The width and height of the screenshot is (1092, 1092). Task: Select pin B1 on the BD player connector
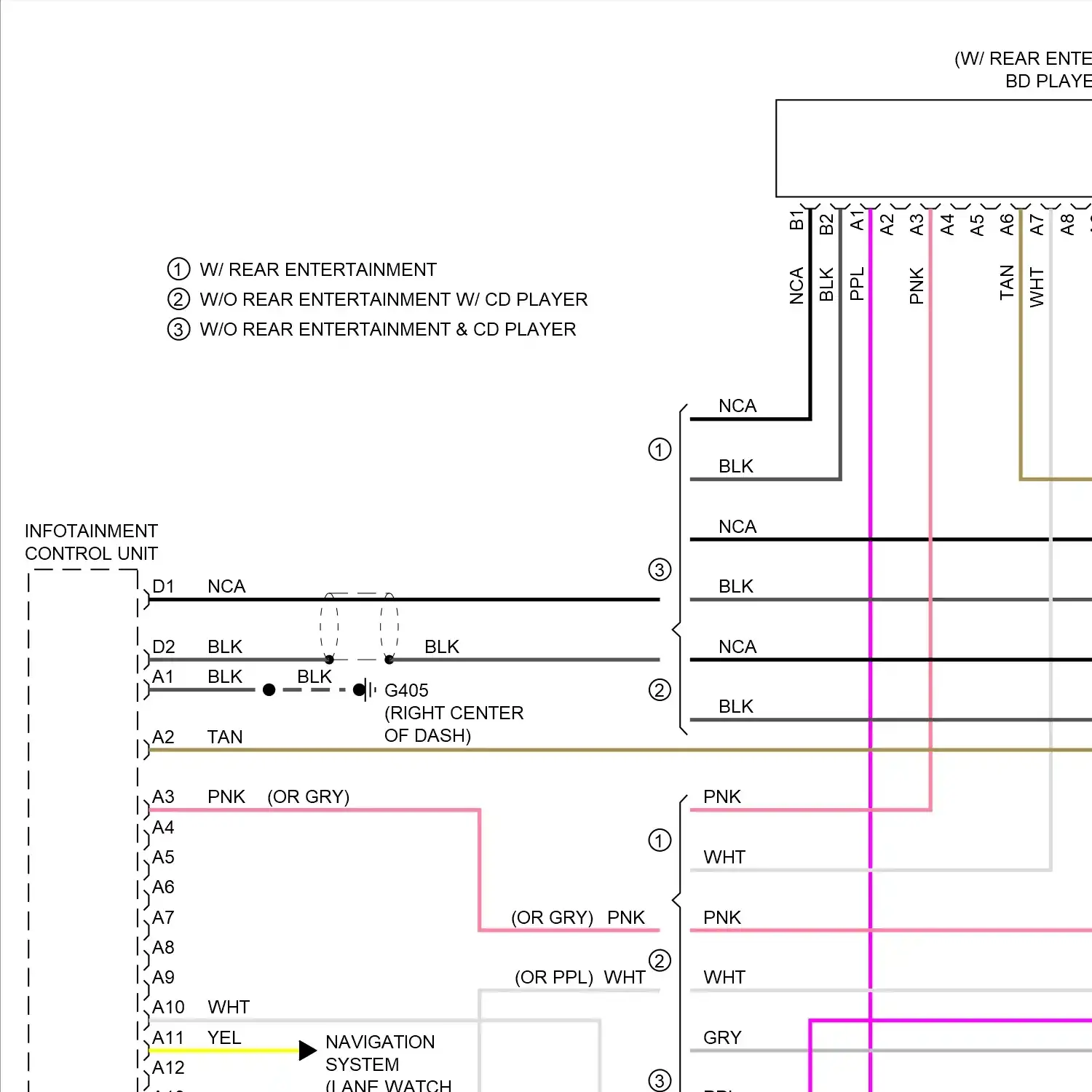click(796, 220)
